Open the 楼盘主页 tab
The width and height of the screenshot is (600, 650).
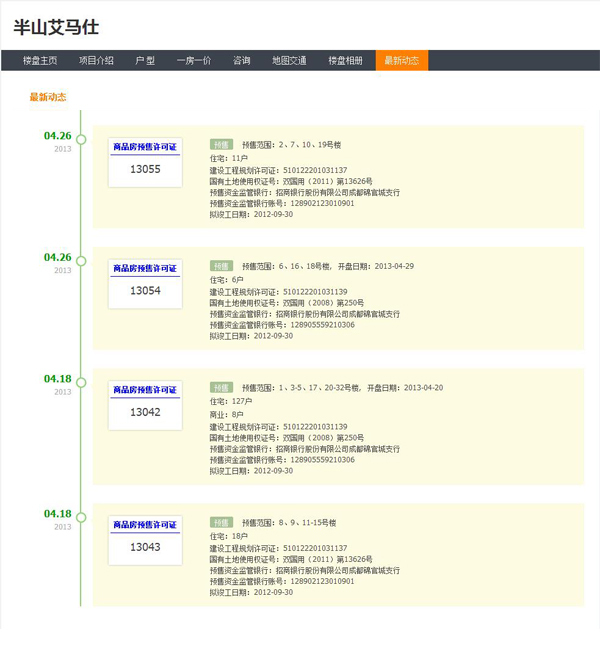point(40,60)
